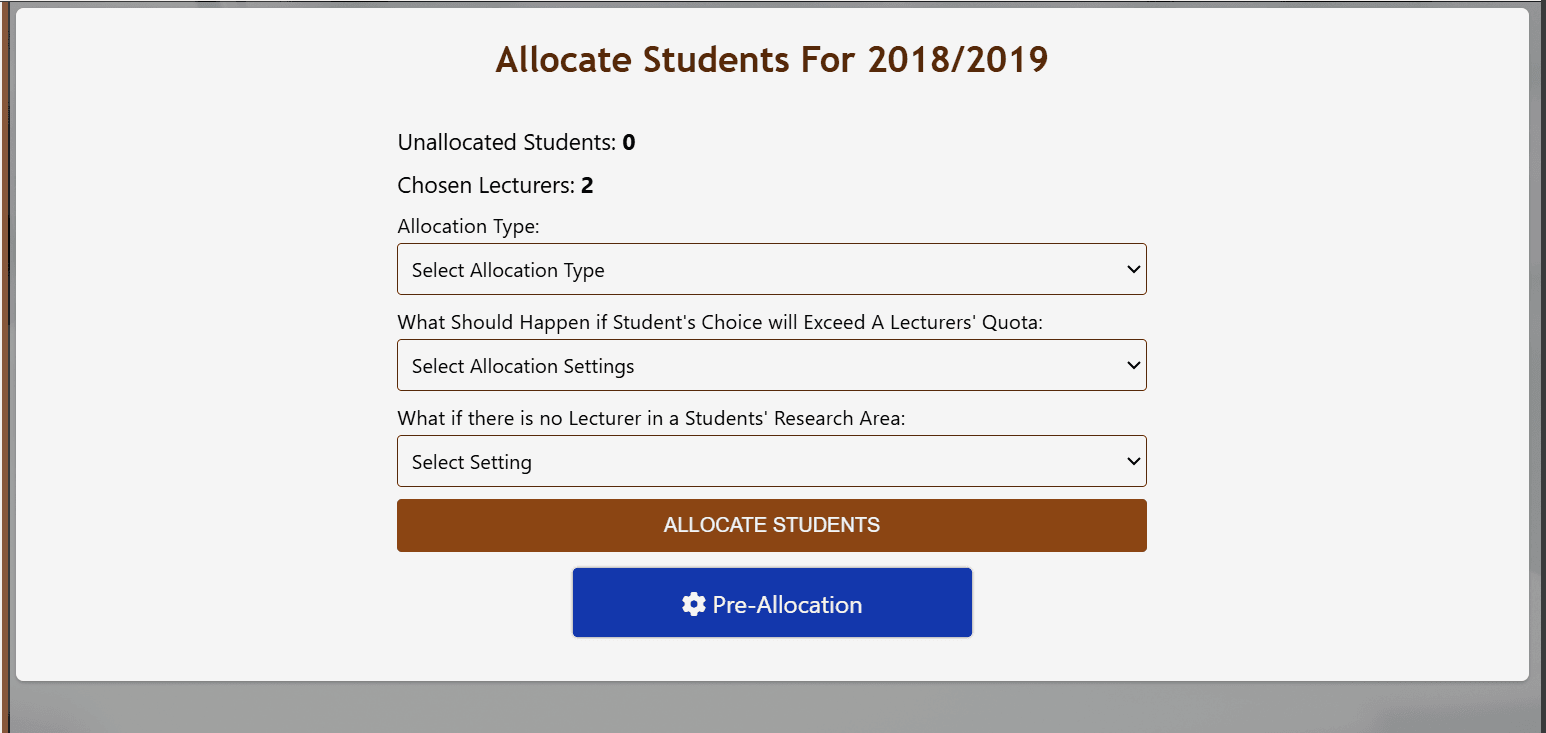Click the '2018/2019' session year in title

click(957, 60)
